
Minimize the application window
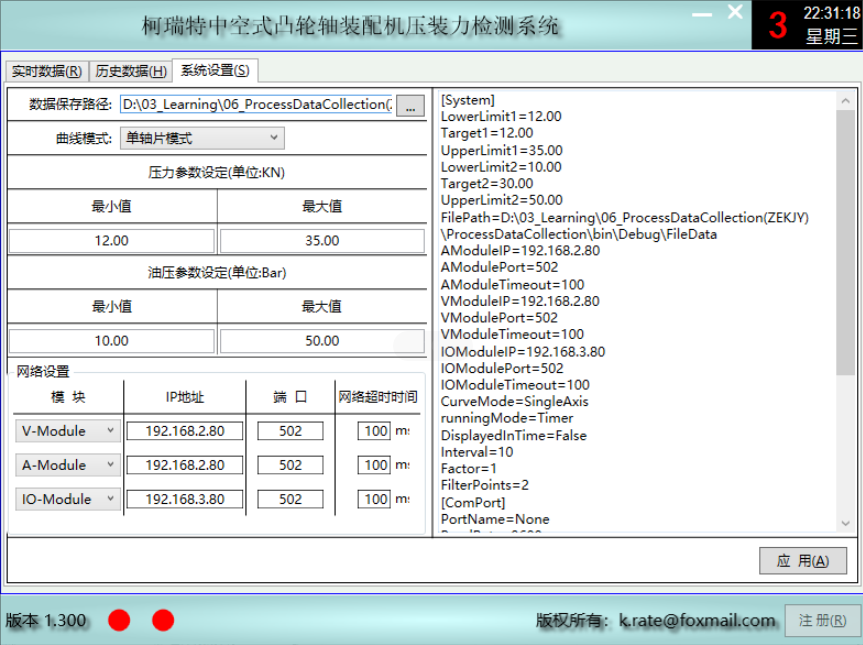(x=702, y=14)
